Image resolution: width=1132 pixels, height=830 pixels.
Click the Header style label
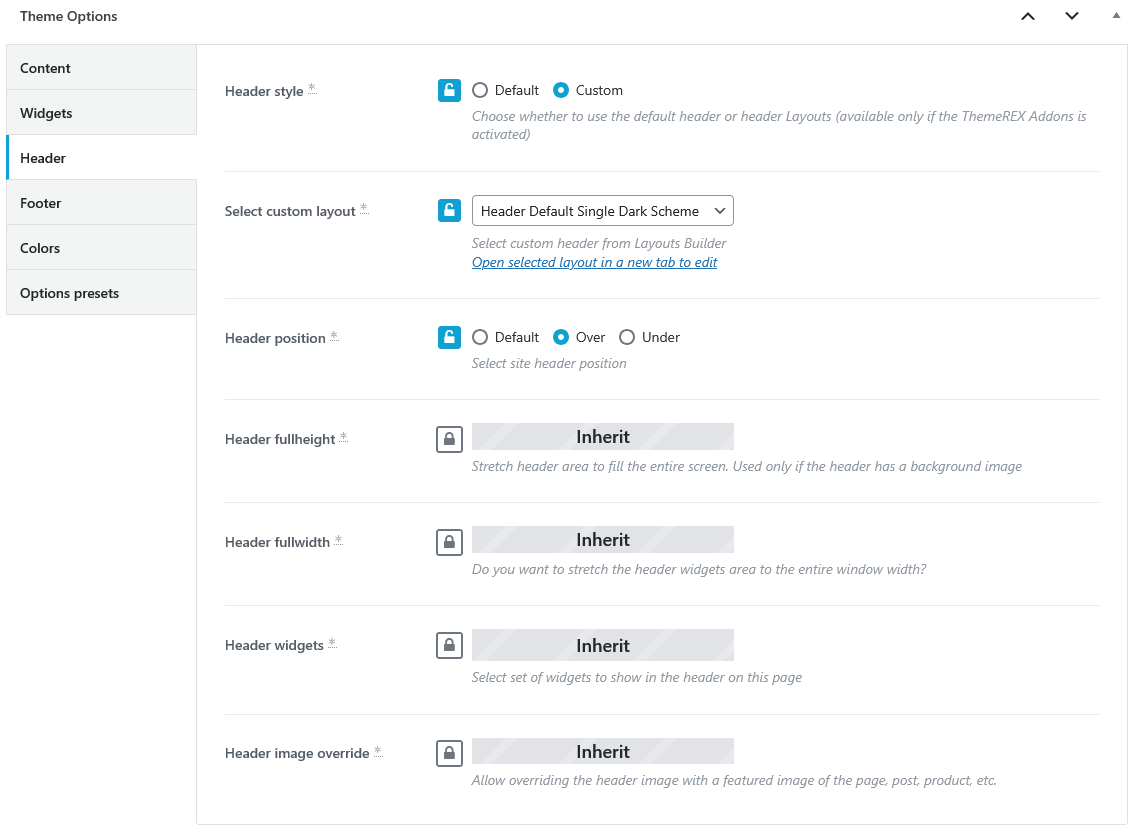[x=264, y=91]
